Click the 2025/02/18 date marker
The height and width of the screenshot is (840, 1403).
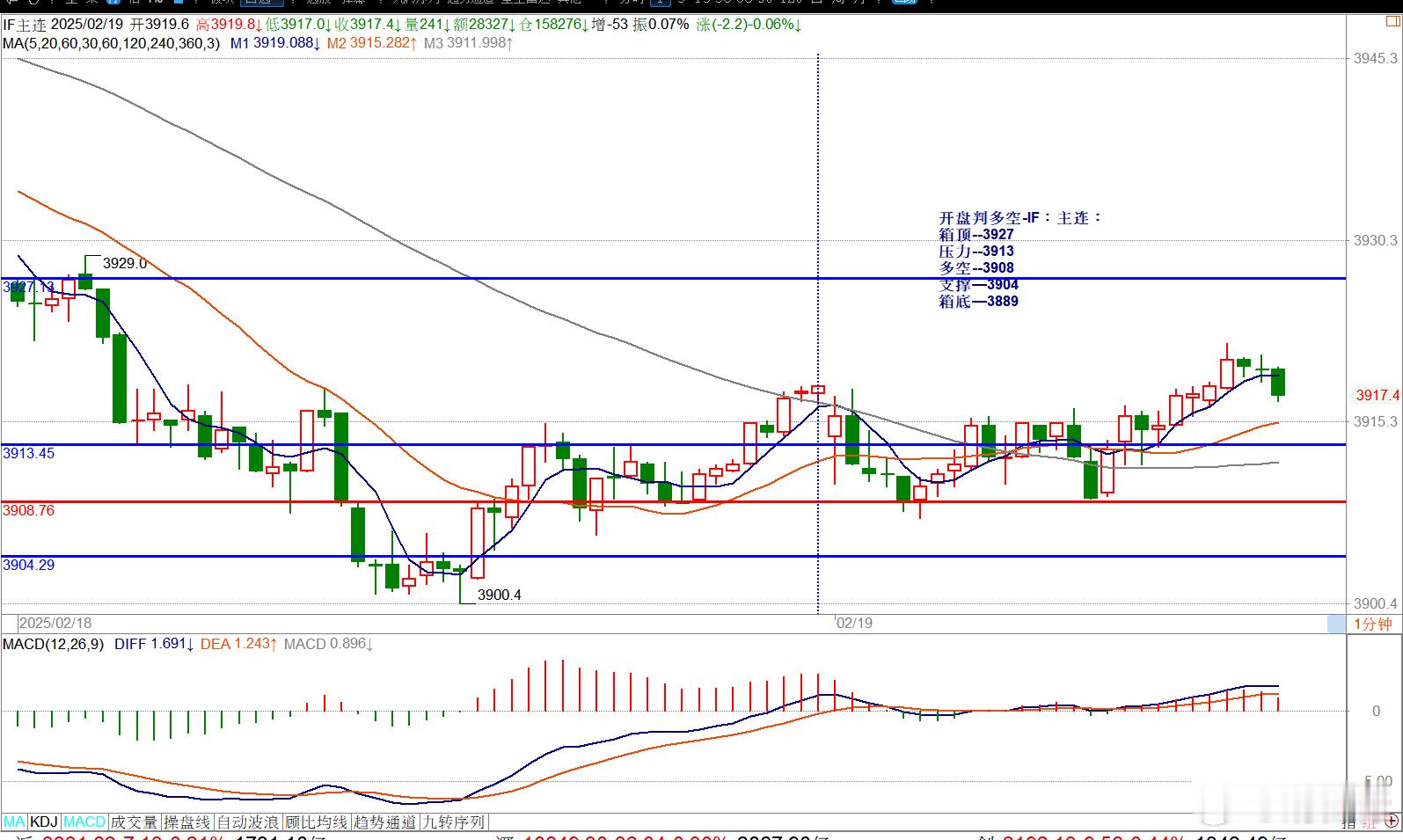point(55,623)
